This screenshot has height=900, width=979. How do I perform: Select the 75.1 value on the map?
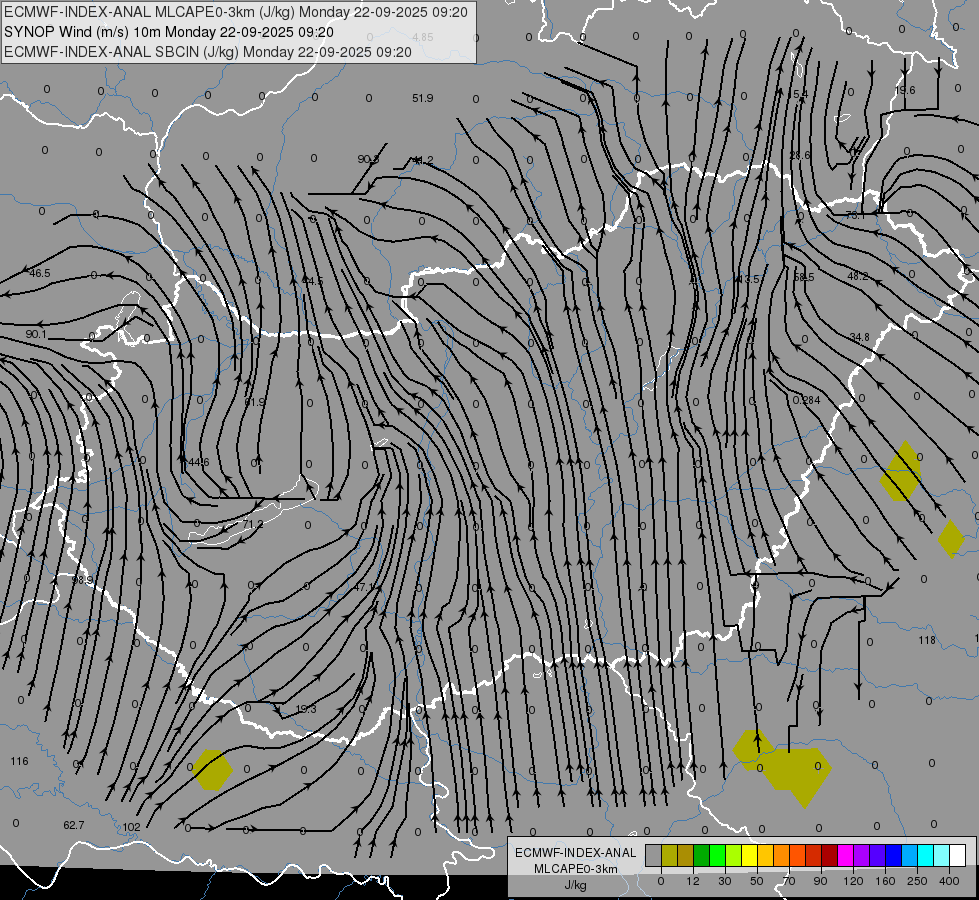(855, 215)
